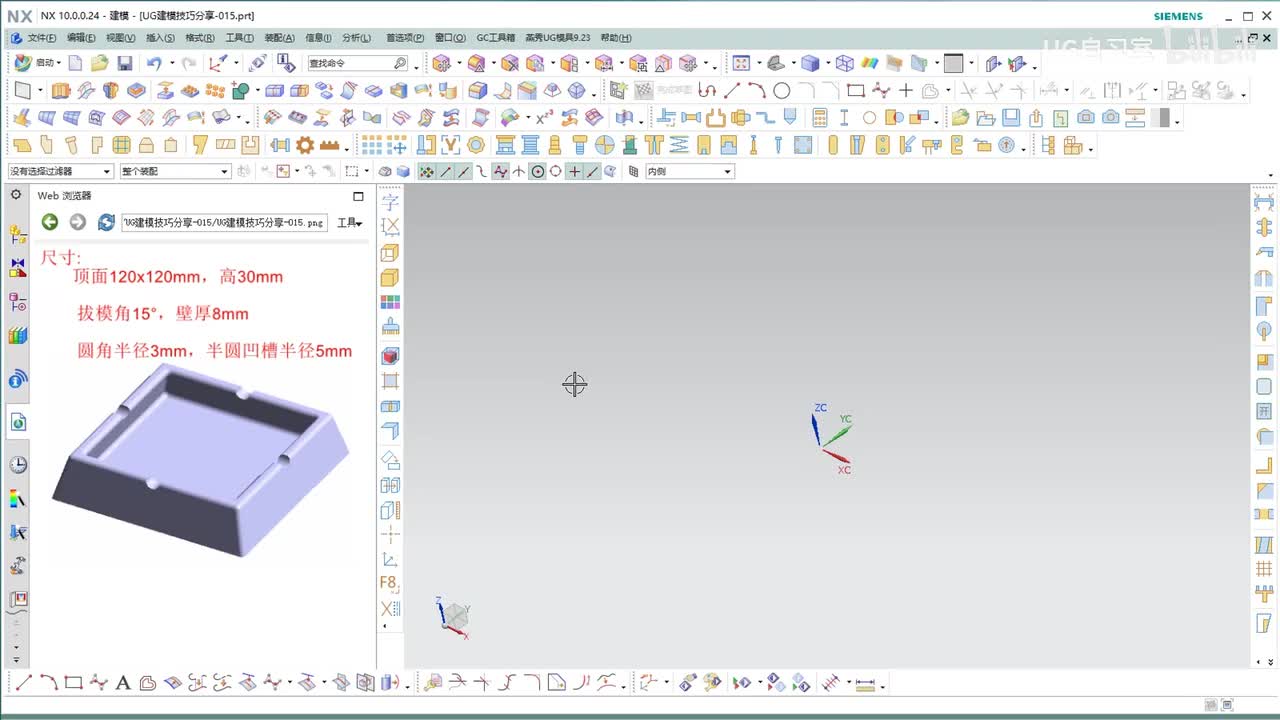Open the 分析(L) menu
1280x720 pixels.
tap(356, 38)
